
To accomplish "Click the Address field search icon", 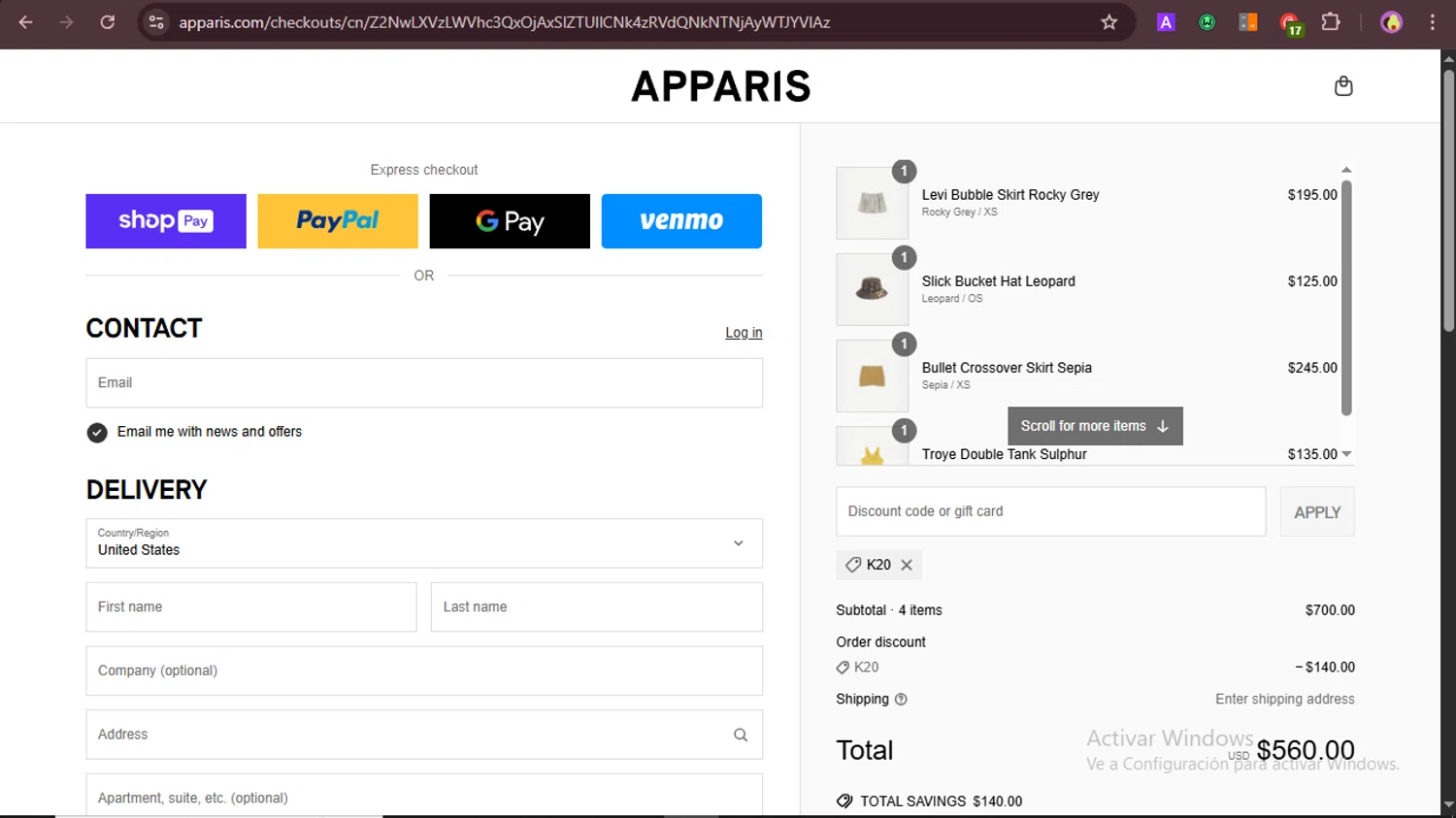I will pos(741,735).
